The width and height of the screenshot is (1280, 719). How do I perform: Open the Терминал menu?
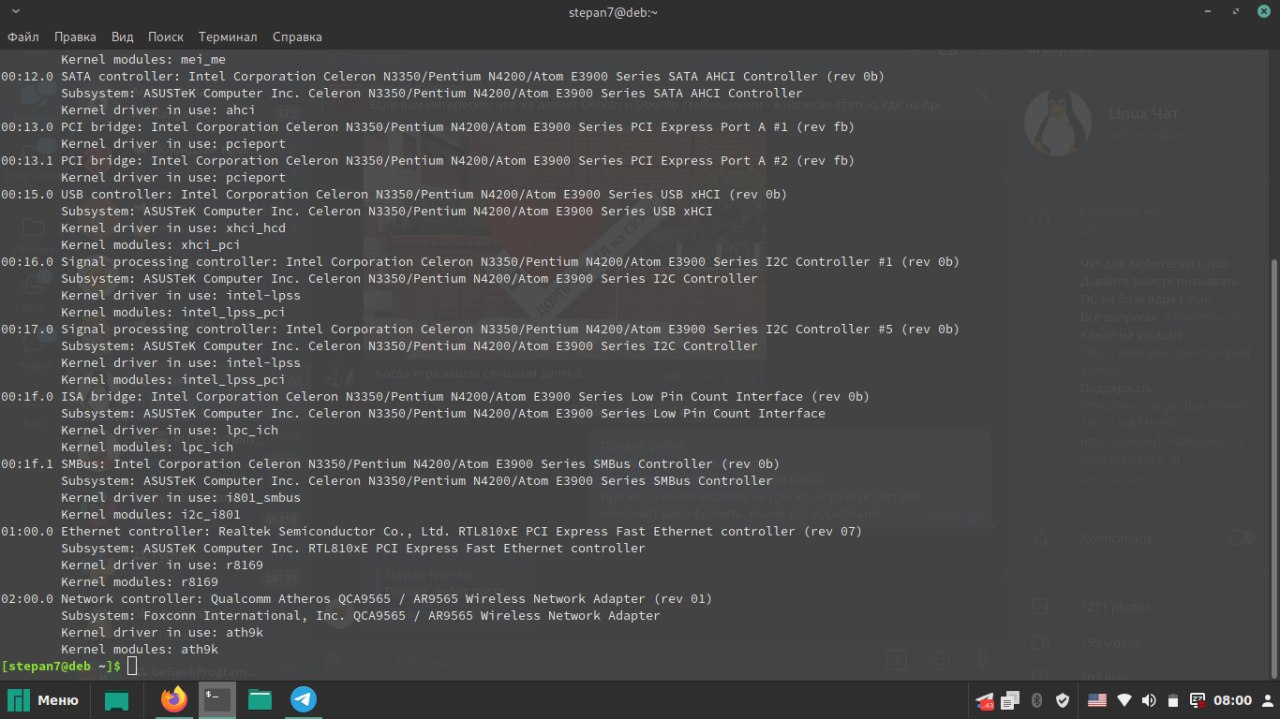[x=228, y=37]
